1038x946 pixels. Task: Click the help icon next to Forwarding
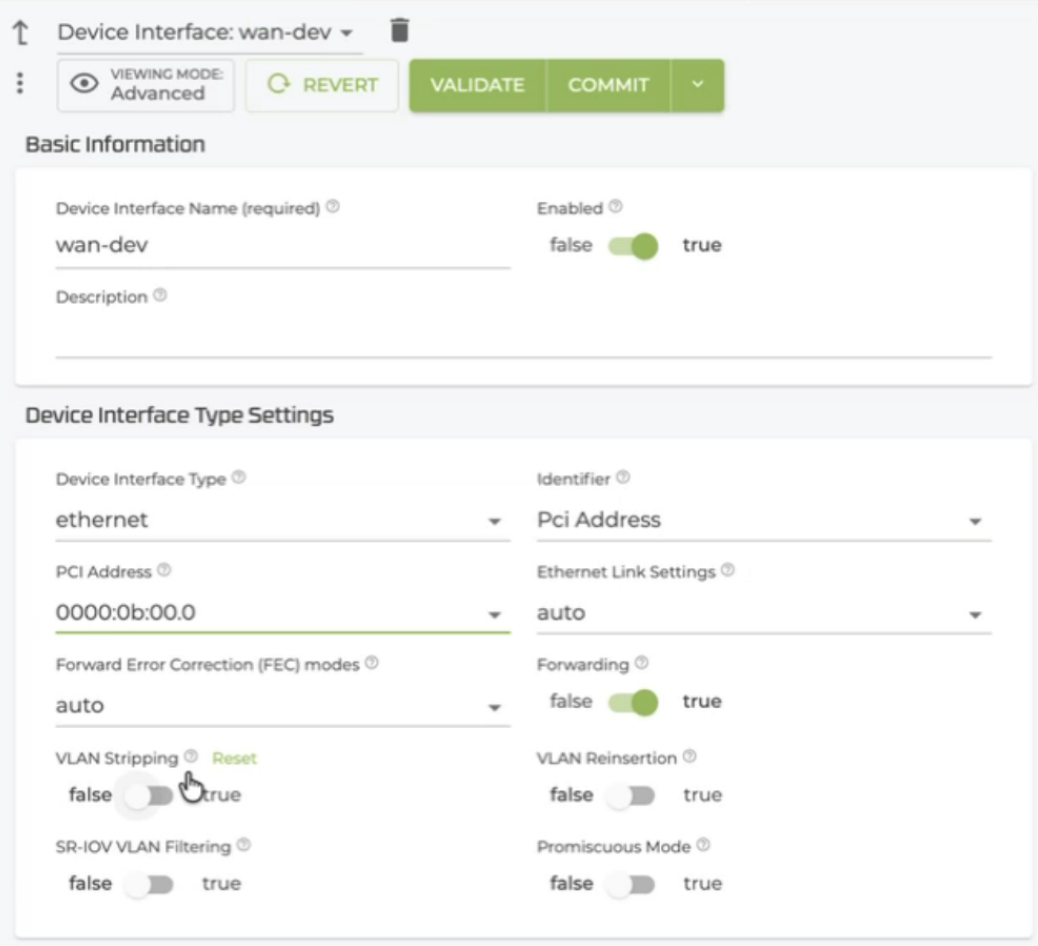[641, 663]
